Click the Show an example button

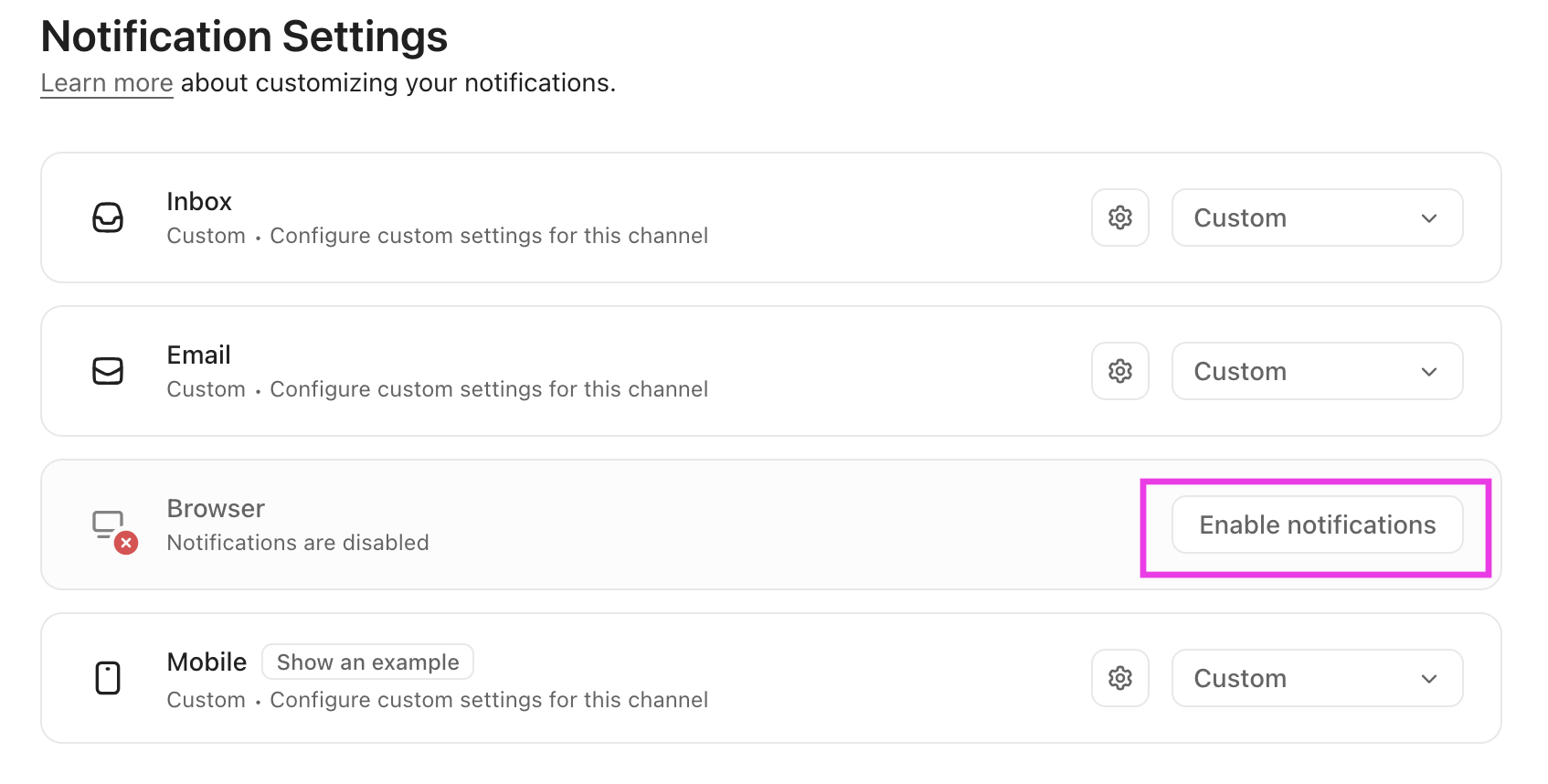pos(367,662)
